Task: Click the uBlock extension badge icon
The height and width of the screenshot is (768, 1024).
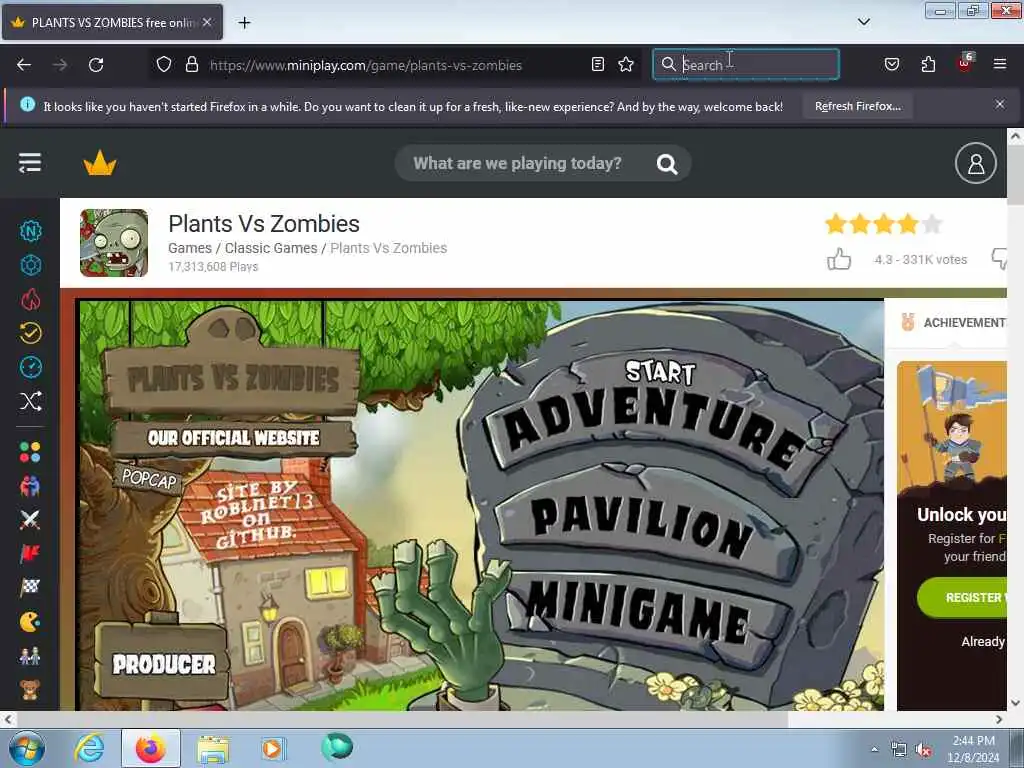Action: point(965,63)
